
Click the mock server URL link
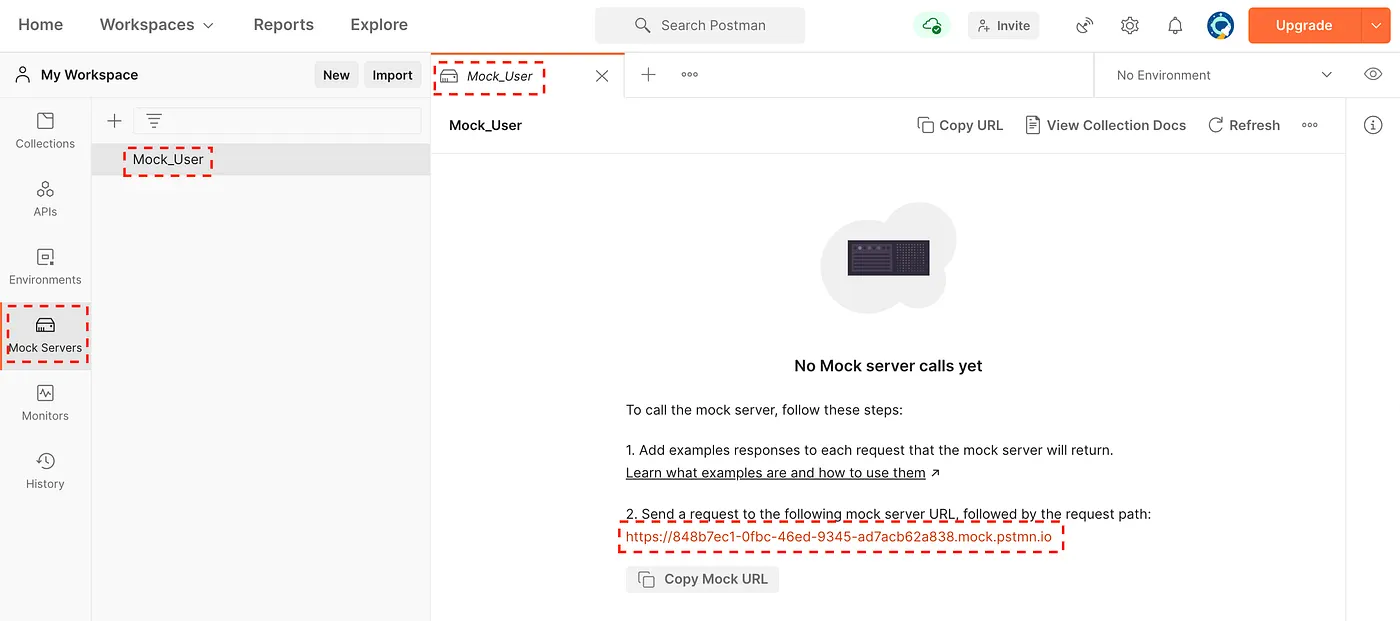click(839, 537)
